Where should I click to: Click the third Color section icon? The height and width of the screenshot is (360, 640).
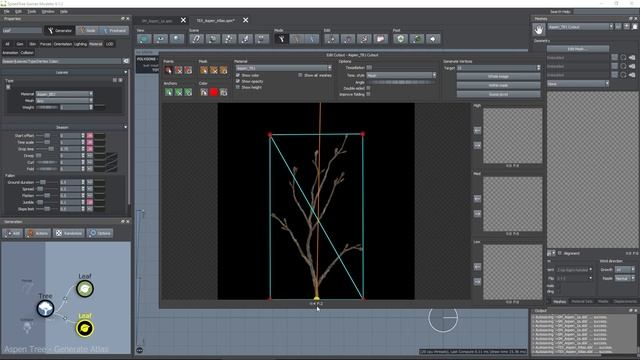[x=223, y=92]
